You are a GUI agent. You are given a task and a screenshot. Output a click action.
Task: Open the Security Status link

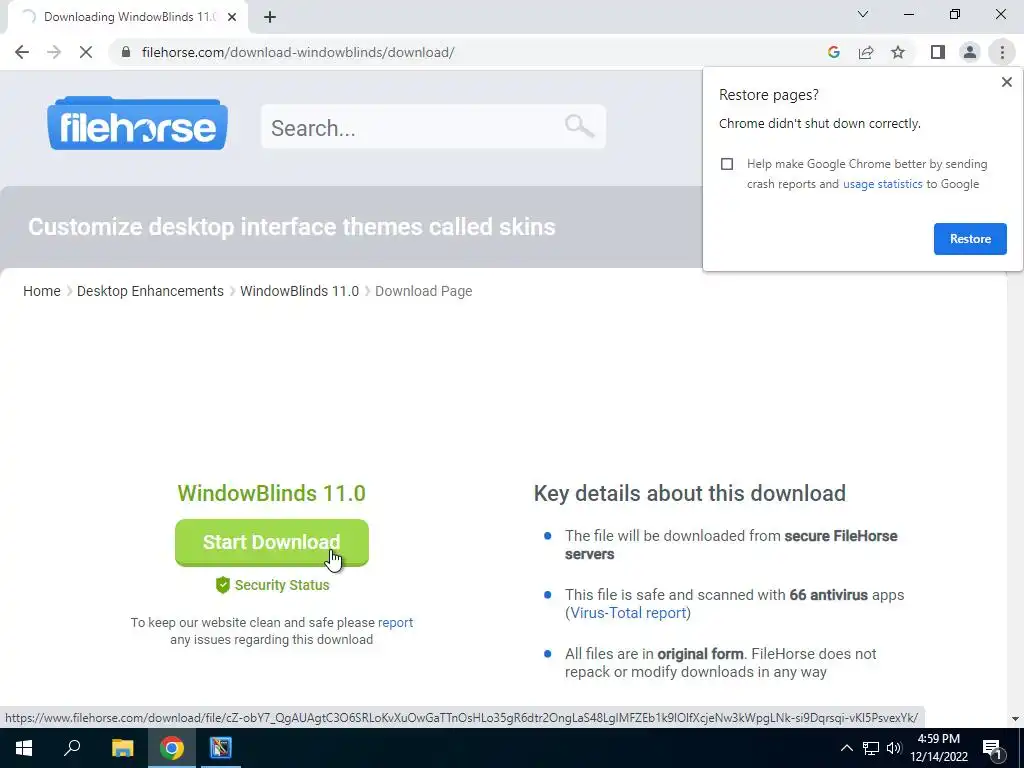[281, 585]
